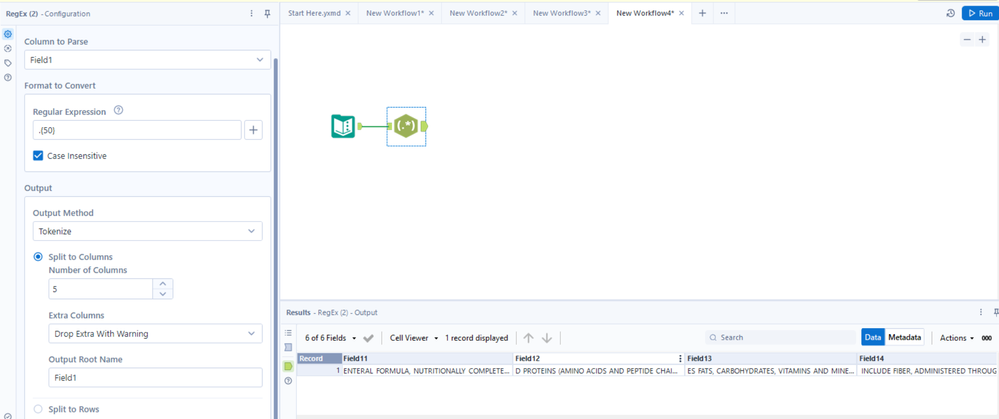
Task: Select the cell starting ENTERAL FORMULA
Action: [x=427, y=370]
